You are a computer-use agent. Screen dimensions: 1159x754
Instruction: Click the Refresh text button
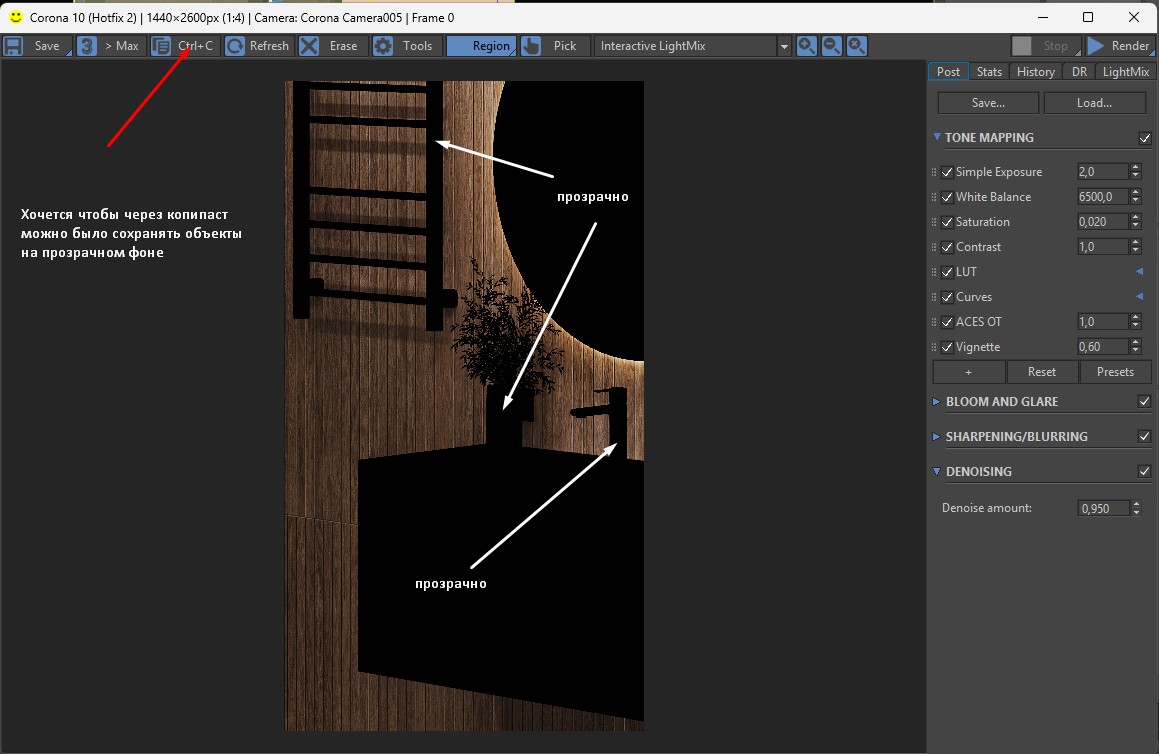[269, 46]
